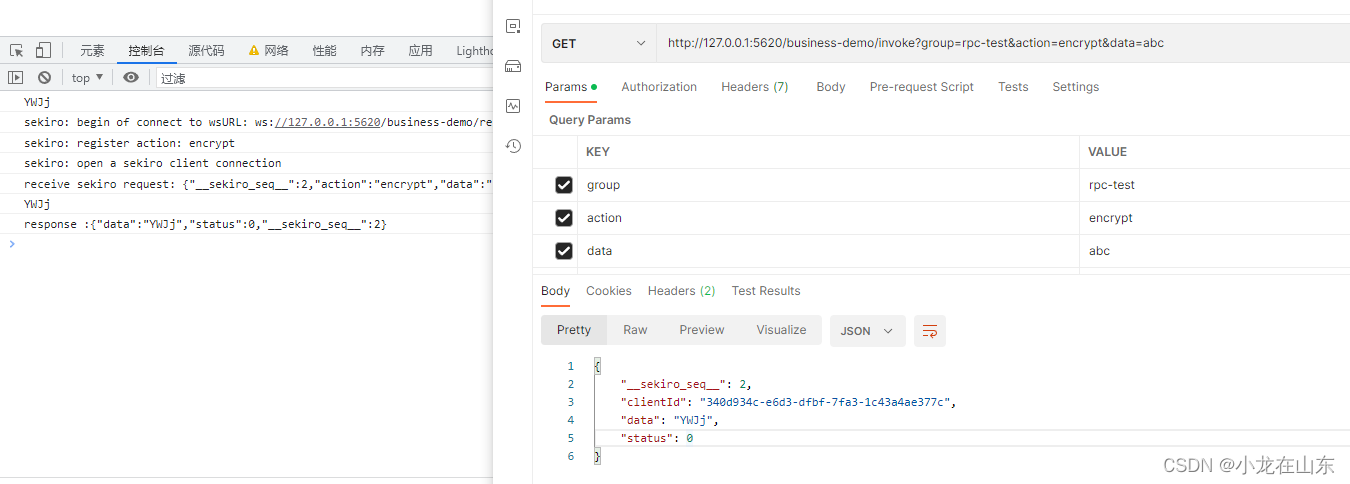Click the eye live expression icon
Viewport: 1350px width, 484px height.
pos(131,77)
